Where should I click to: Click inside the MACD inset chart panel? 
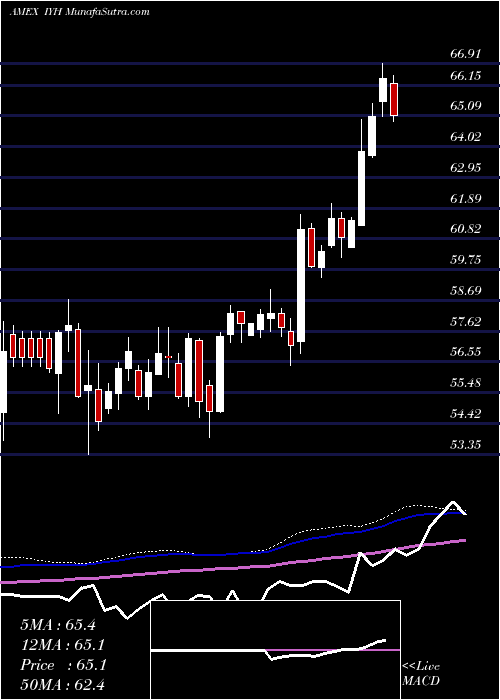(x=275, y=650)
